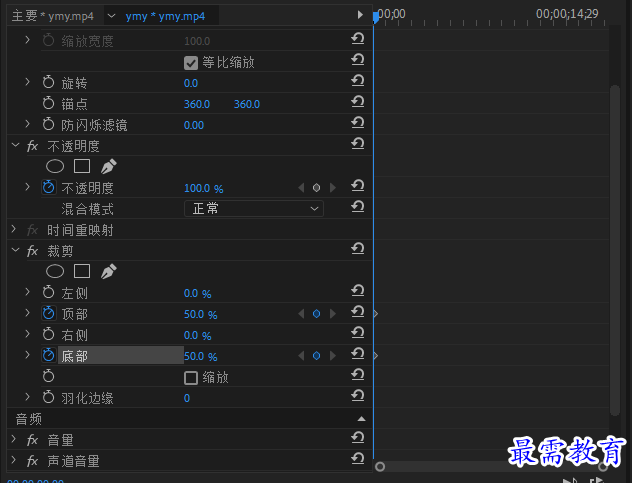This screenshot has height=483, width=632.
Task: Reset the 混合模式 parameter
Action: click(x=358, y=207)
